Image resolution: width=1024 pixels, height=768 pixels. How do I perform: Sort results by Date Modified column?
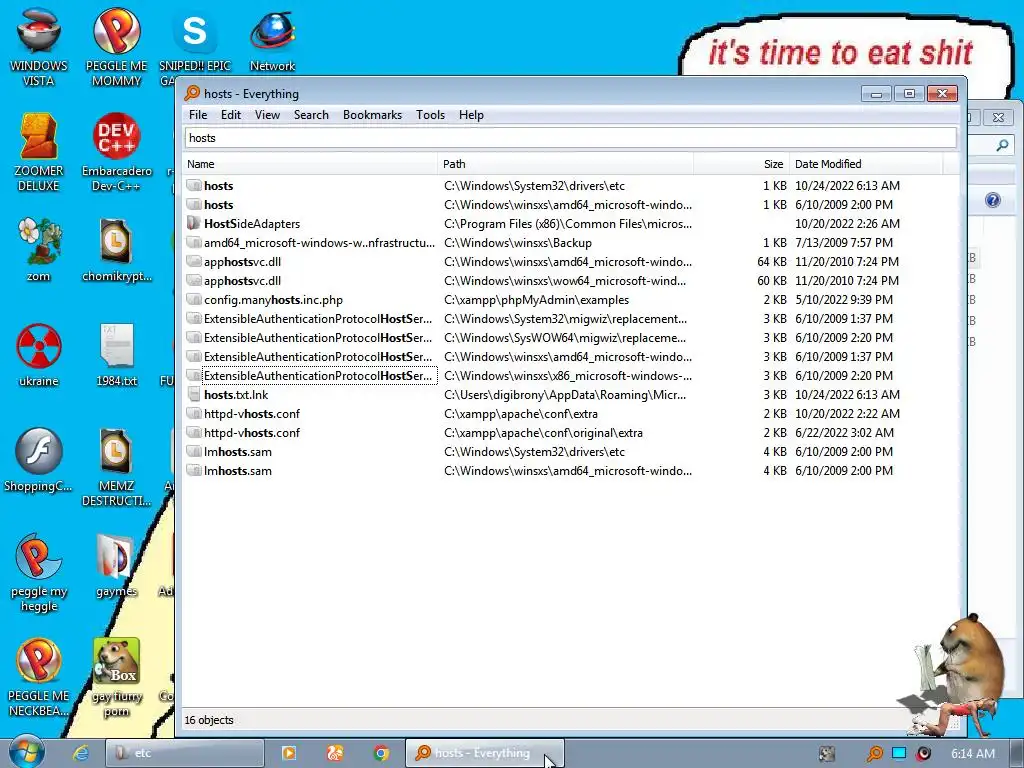pyautogui.click(x=866, y=164)
